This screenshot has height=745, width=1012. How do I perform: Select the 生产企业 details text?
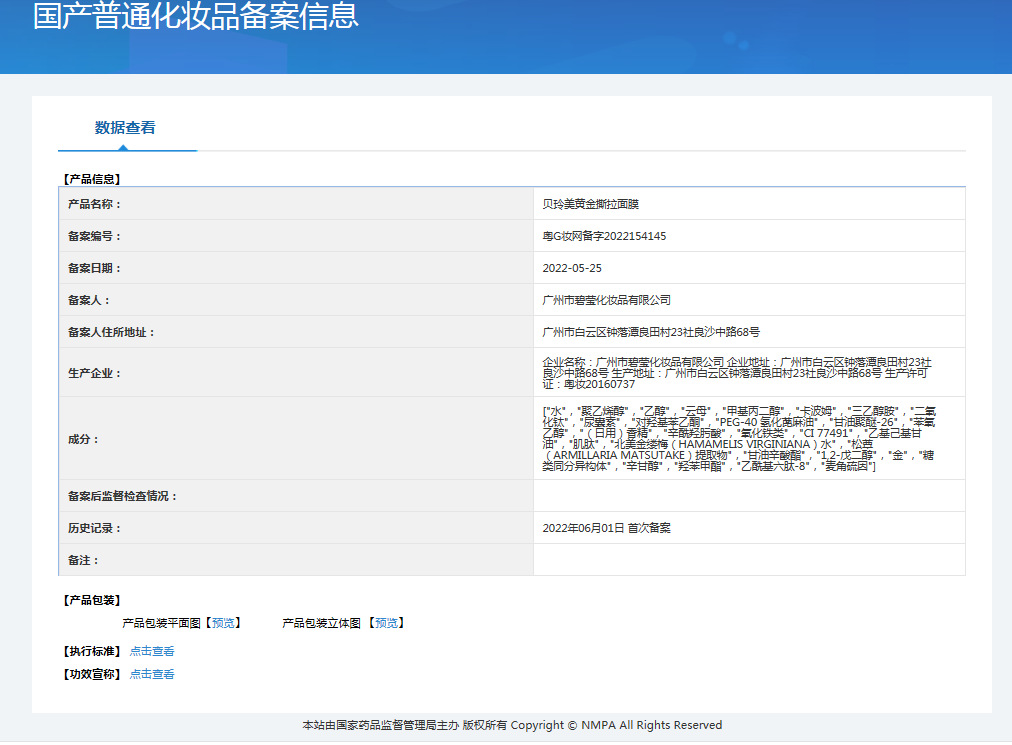737,373
